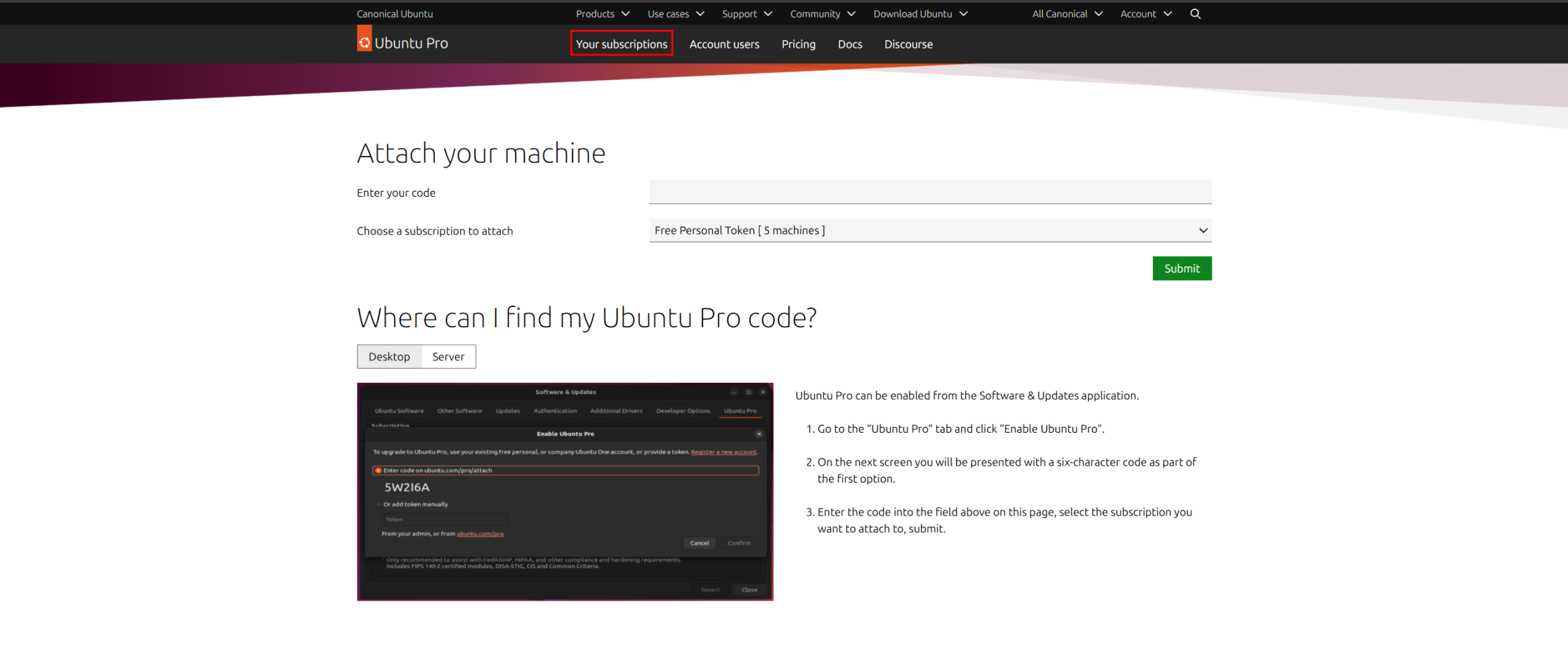Image resolution: width=1568 pixels, height=649 pixels.
Task: Expand the Community menu
Action: pos(823,14)
